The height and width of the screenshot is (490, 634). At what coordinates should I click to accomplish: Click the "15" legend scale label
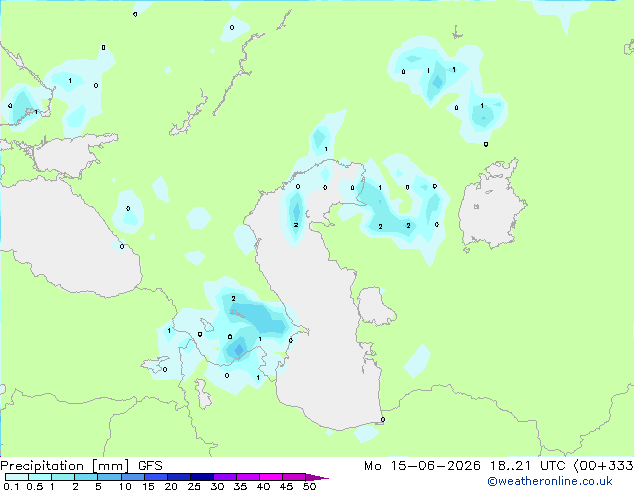coord(148,486)
